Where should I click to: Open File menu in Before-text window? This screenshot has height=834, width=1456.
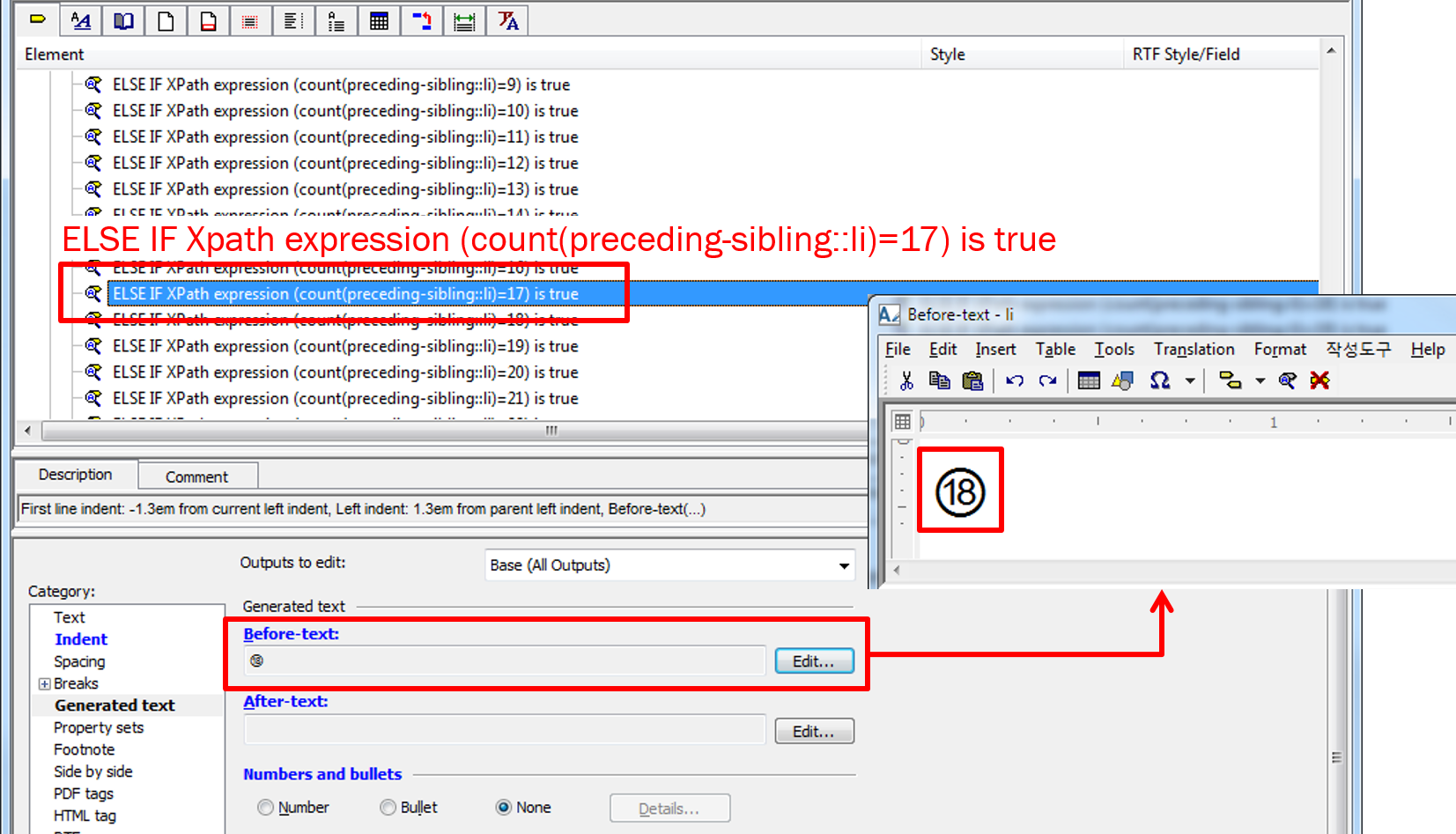tap(898, 350)
